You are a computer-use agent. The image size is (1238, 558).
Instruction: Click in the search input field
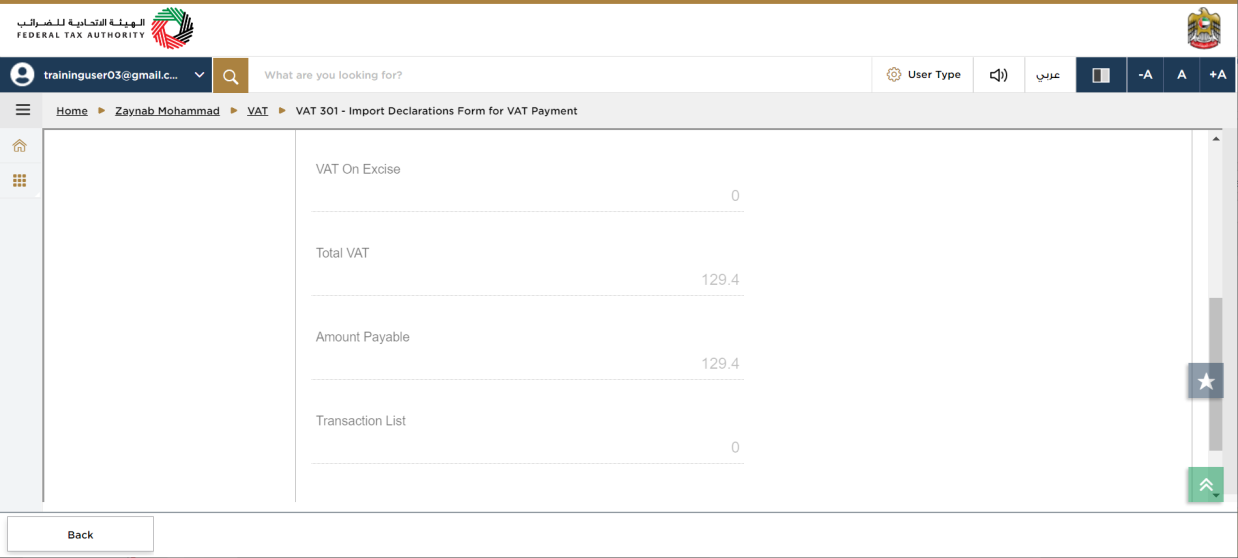(560, 75)
